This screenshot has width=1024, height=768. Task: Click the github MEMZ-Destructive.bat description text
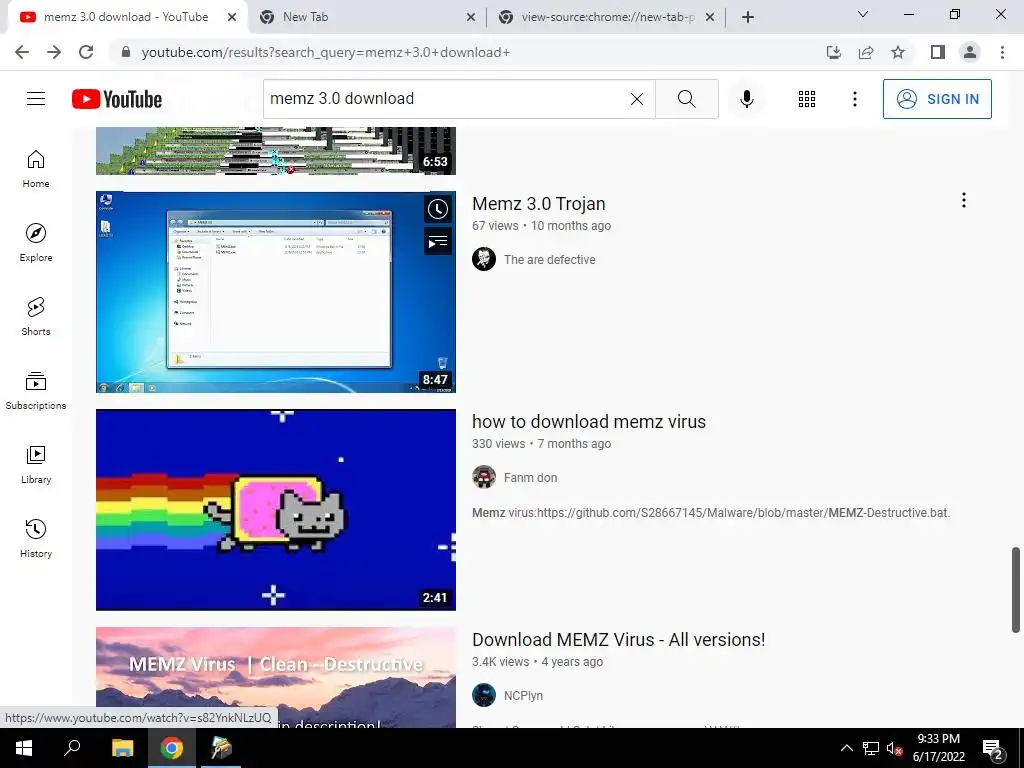click(711, 513)
